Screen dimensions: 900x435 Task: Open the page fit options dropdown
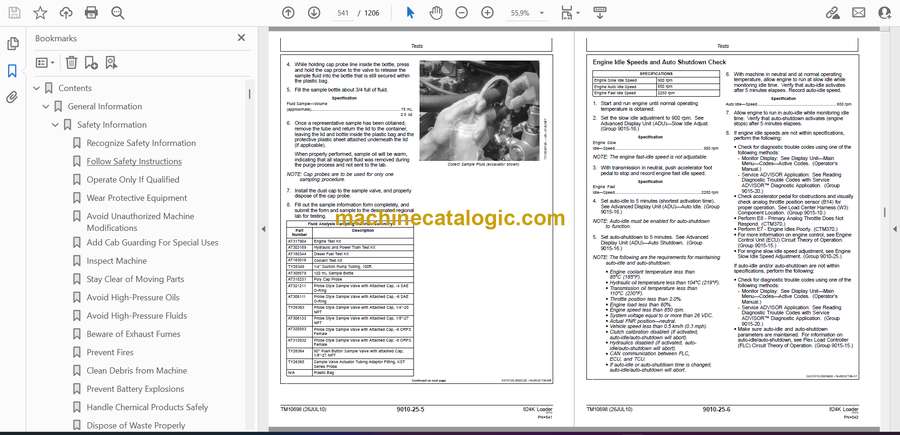(x=571, y=13)
